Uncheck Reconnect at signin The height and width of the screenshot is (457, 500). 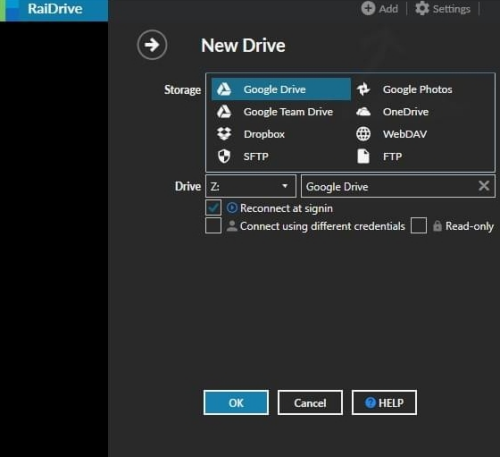pos(213,208)
